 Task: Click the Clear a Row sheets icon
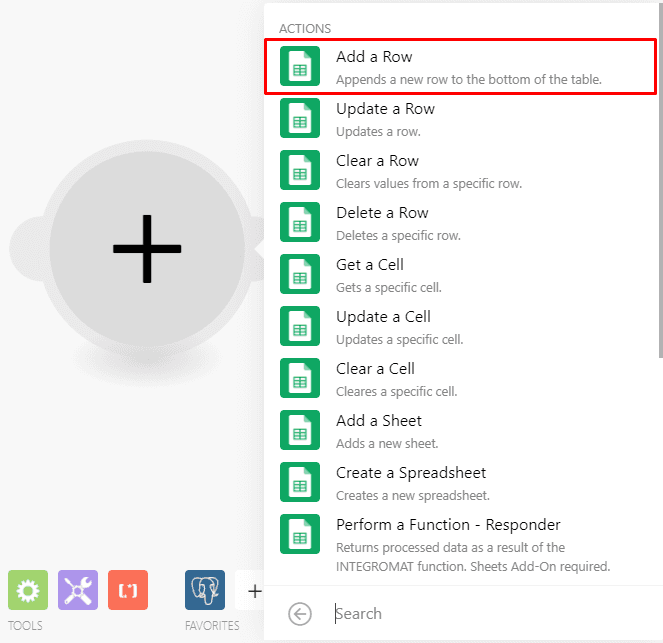tap(300, 171)
